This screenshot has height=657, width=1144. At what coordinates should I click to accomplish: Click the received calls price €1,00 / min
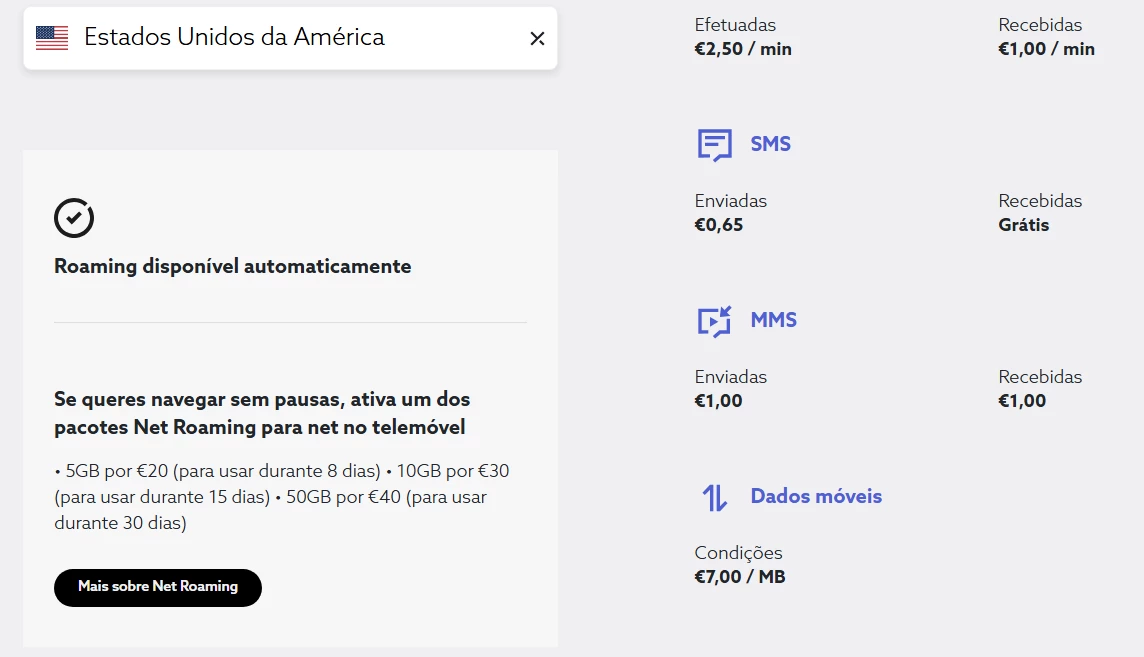pos(1046,49)
